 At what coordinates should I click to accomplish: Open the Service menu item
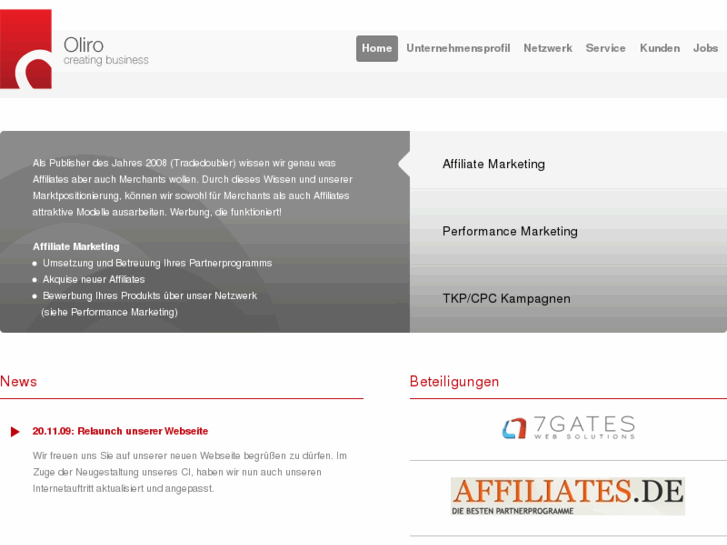point(606,48)
